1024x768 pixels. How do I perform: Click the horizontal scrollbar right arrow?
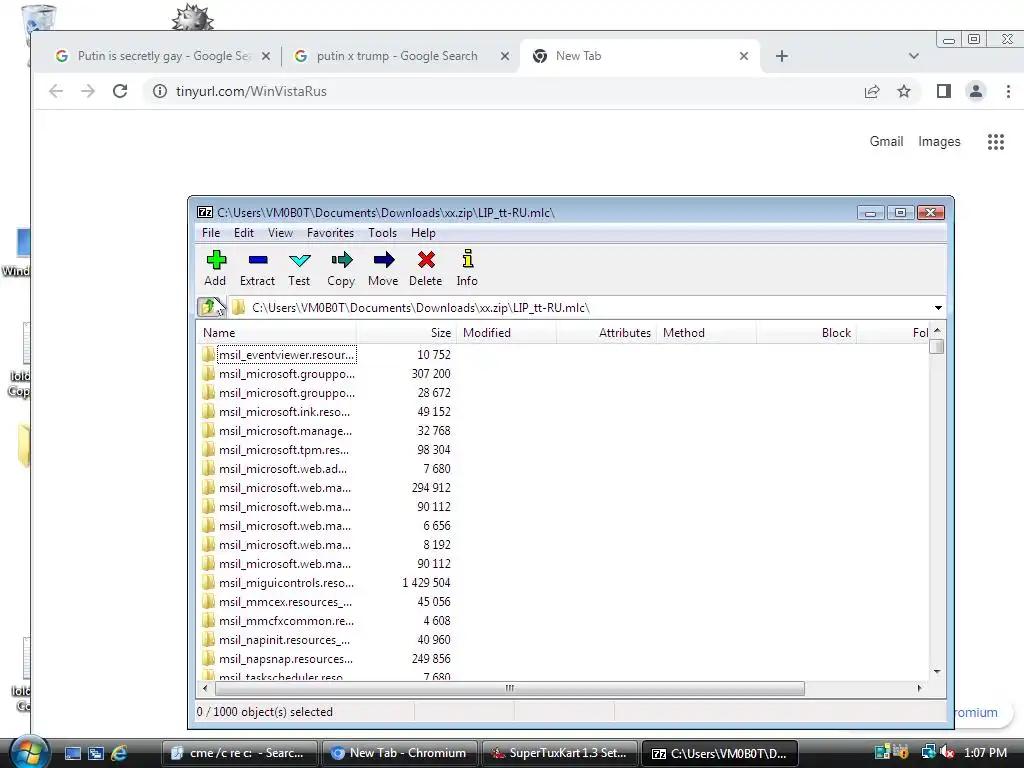tap(920, 688)
